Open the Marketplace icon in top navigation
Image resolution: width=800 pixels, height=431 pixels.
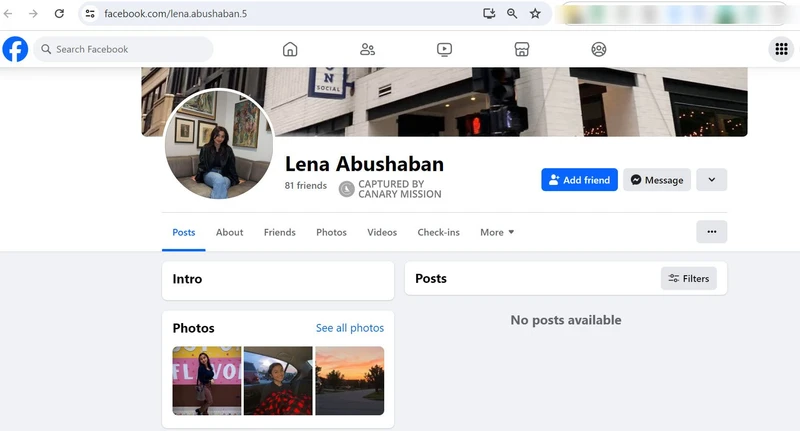[521, 49]
